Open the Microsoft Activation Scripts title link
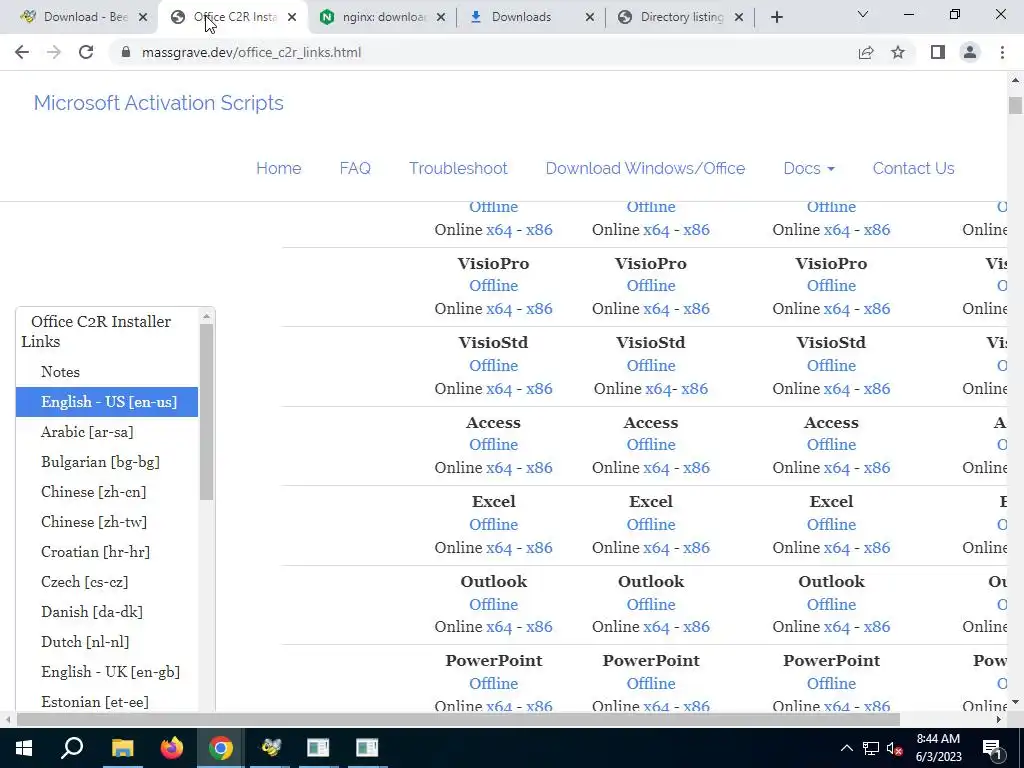Image resolution: width=1024 pixels, height=768 pixels. tap(159, 103)
